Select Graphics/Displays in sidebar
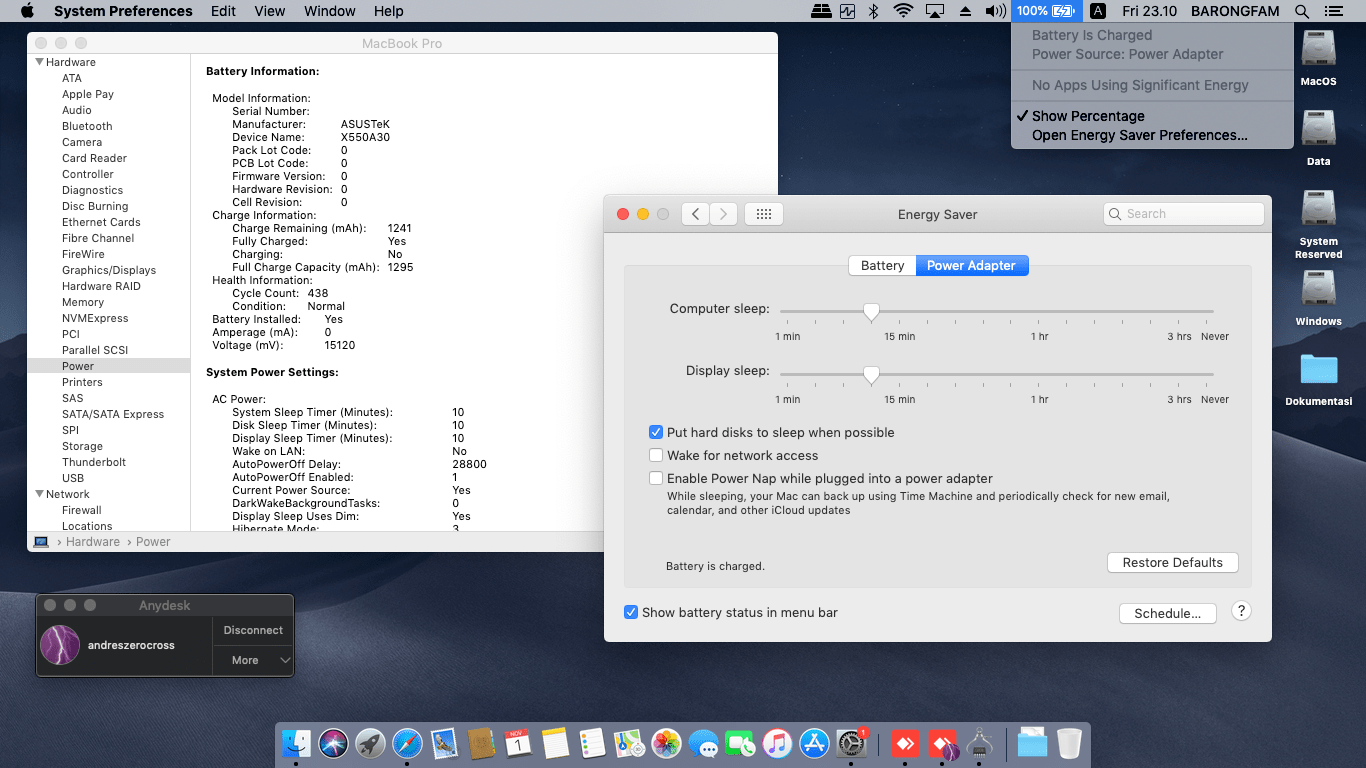 coord(109,270)
